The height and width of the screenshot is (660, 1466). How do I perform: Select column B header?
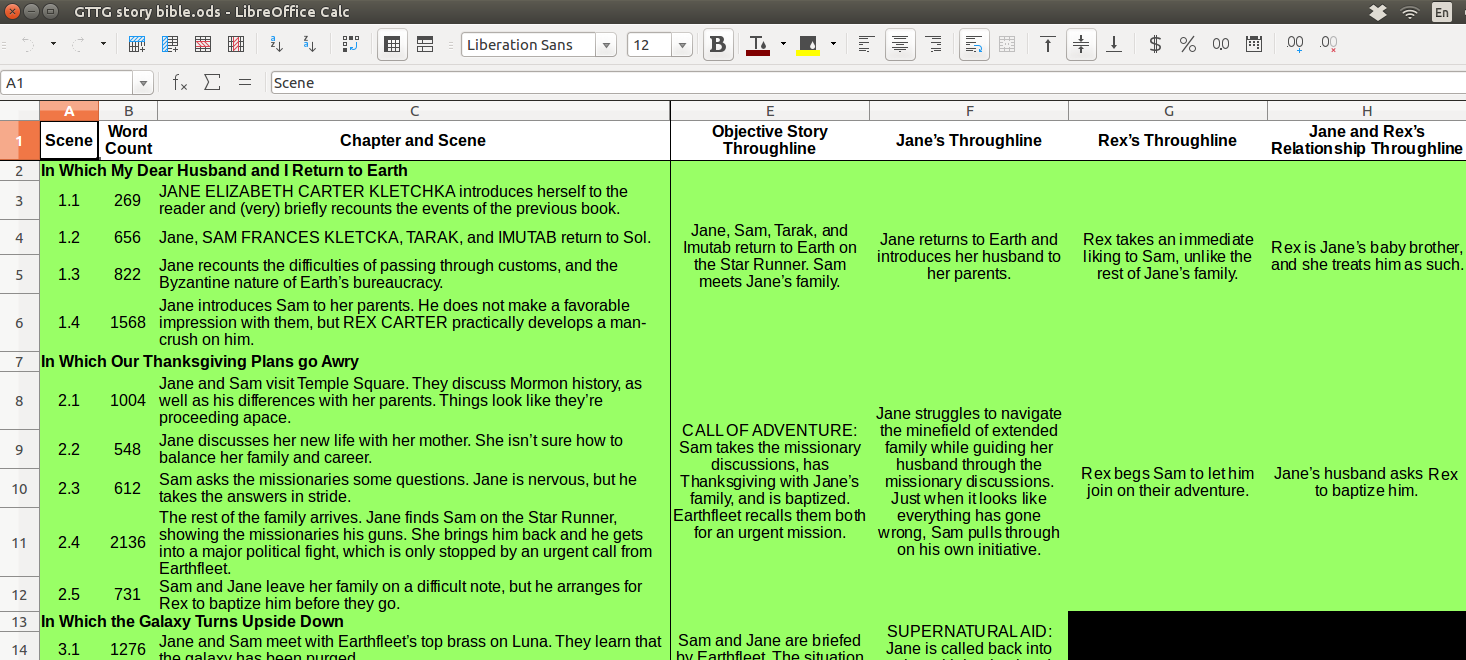click(128, 111)
